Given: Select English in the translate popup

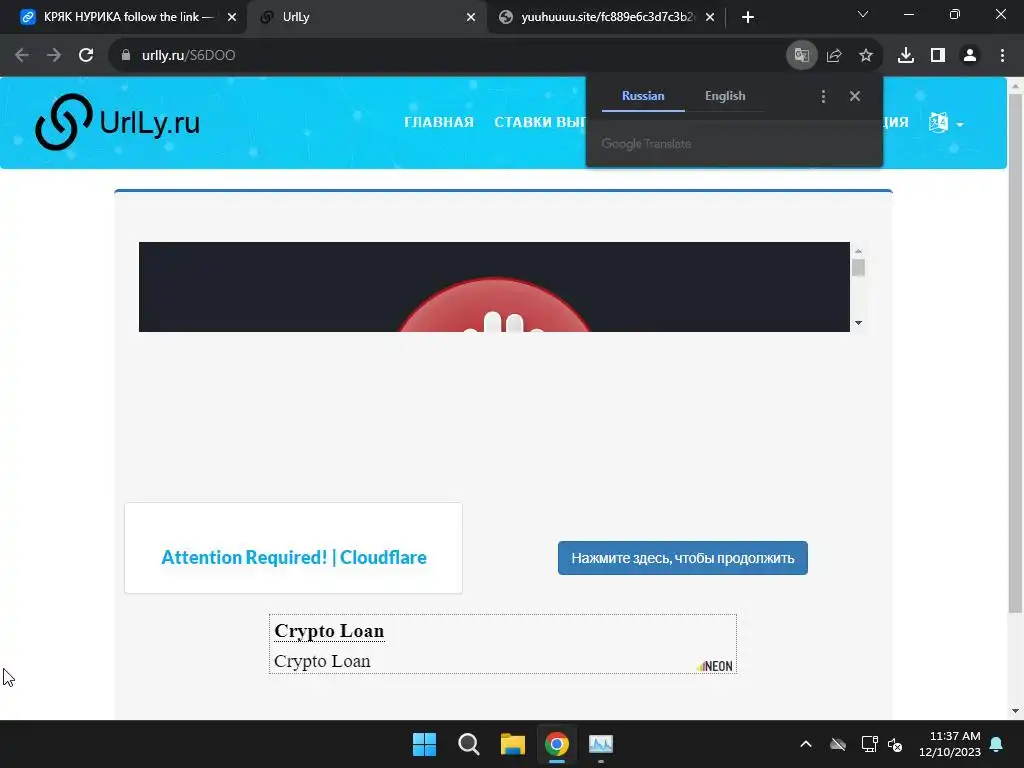Looking at the screenshot, I should (x=725, y=96).
